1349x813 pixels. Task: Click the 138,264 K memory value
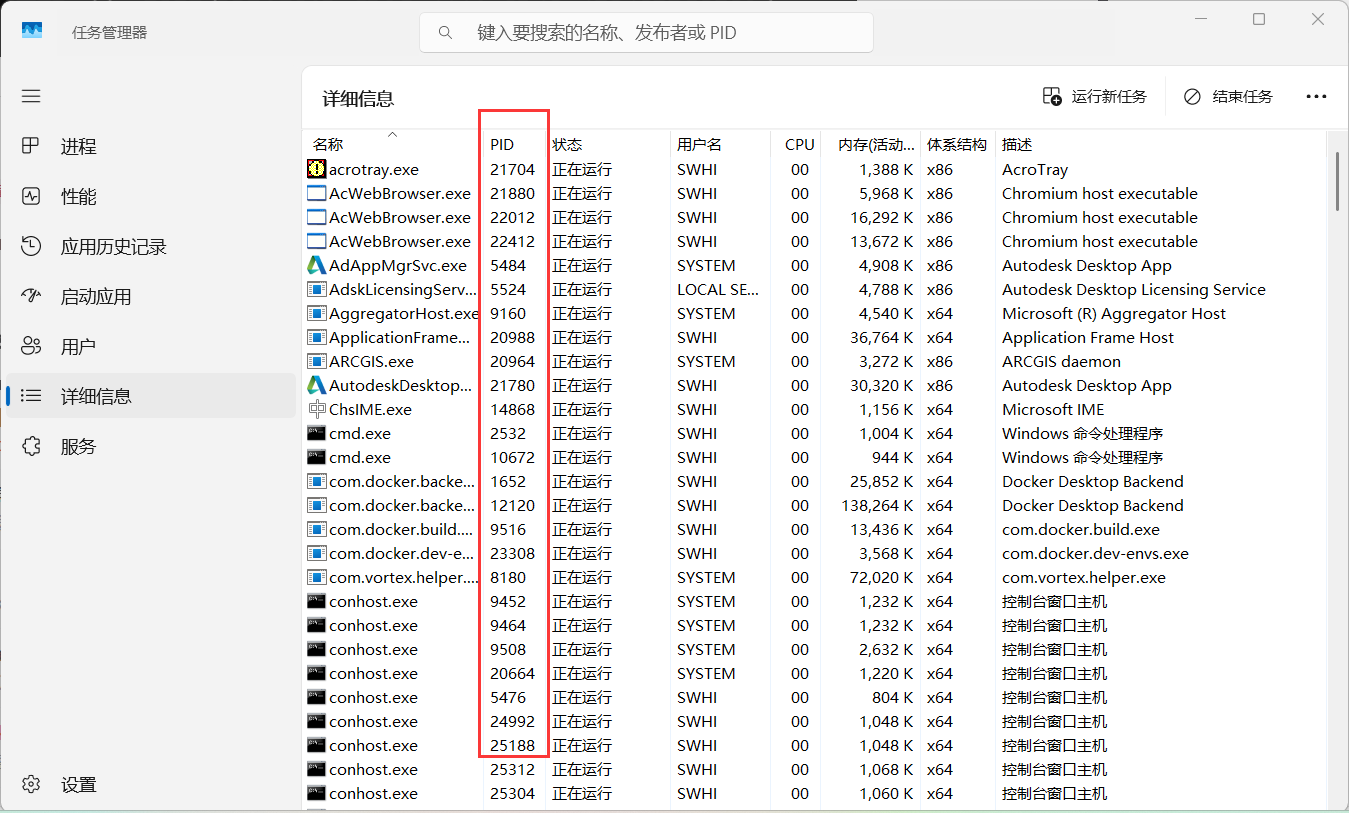876,505
